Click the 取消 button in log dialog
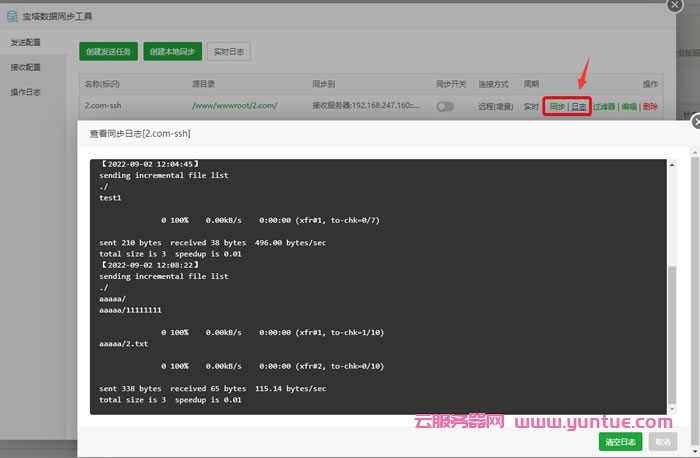 tap(661, 442)
